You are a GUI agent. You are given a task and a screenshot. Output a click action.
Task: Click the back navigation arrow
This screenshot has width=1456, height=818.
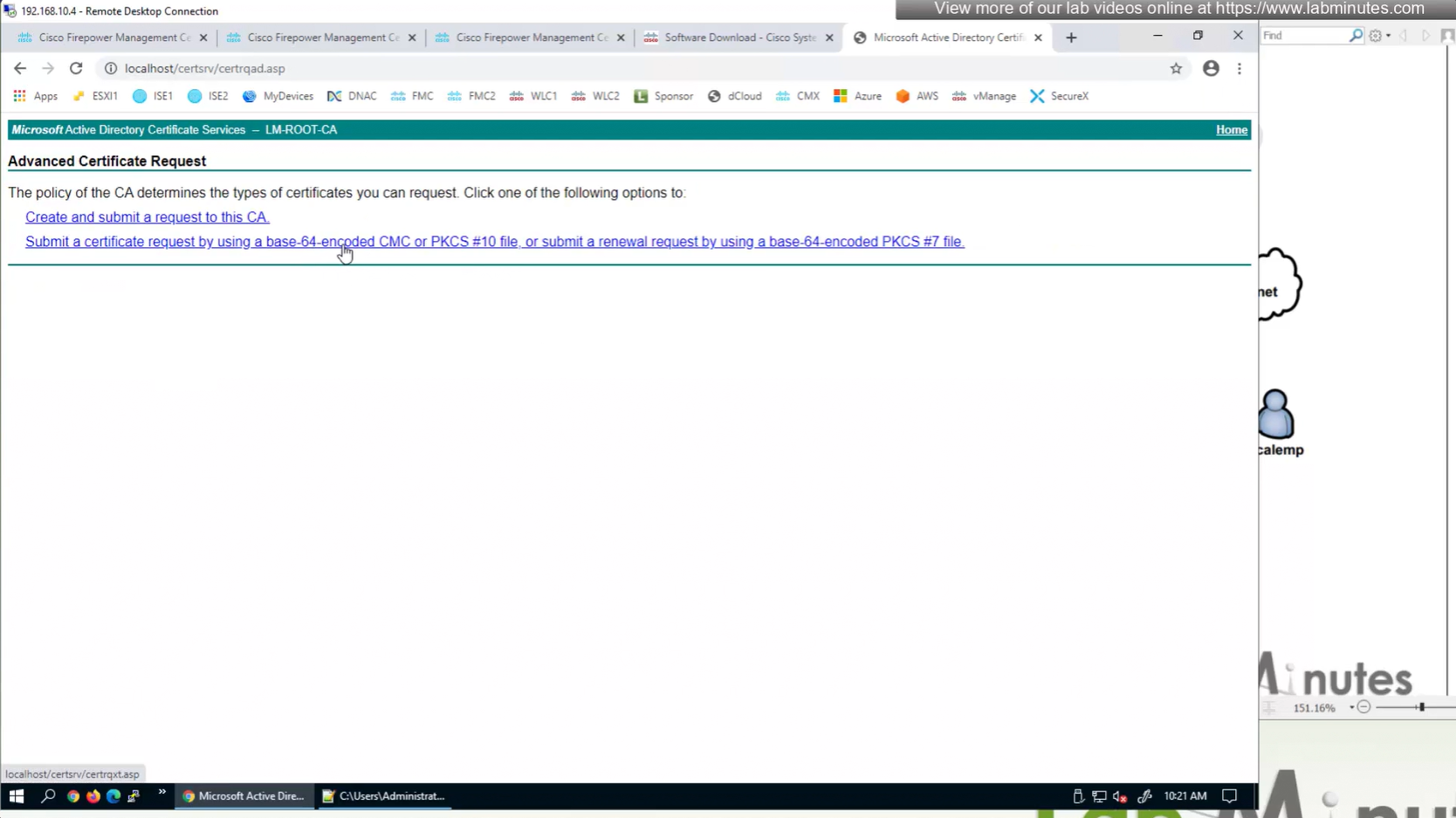click(20, 68)
